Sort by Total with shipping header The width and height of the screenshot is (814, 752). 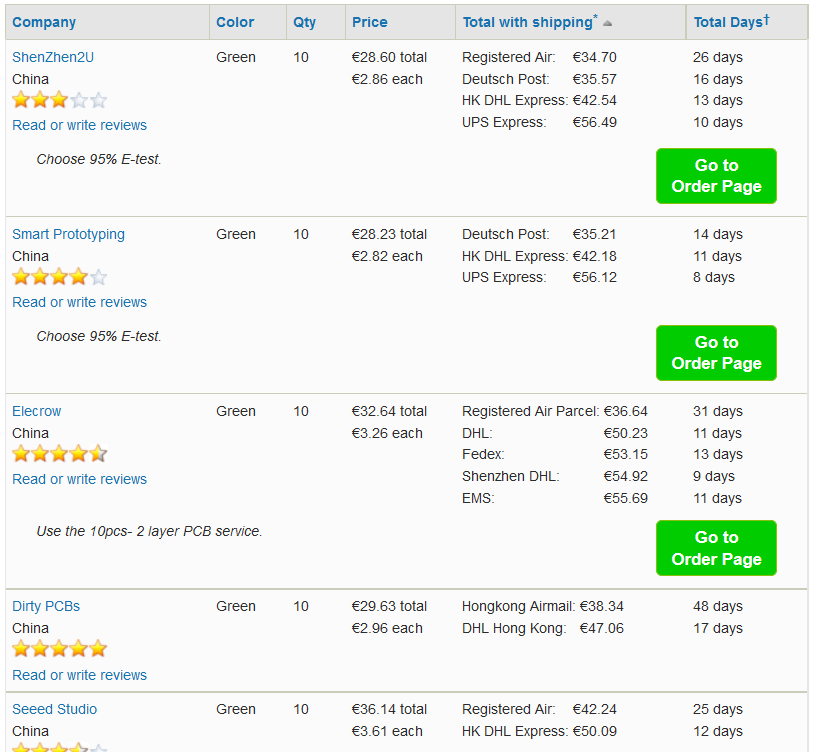530,22
